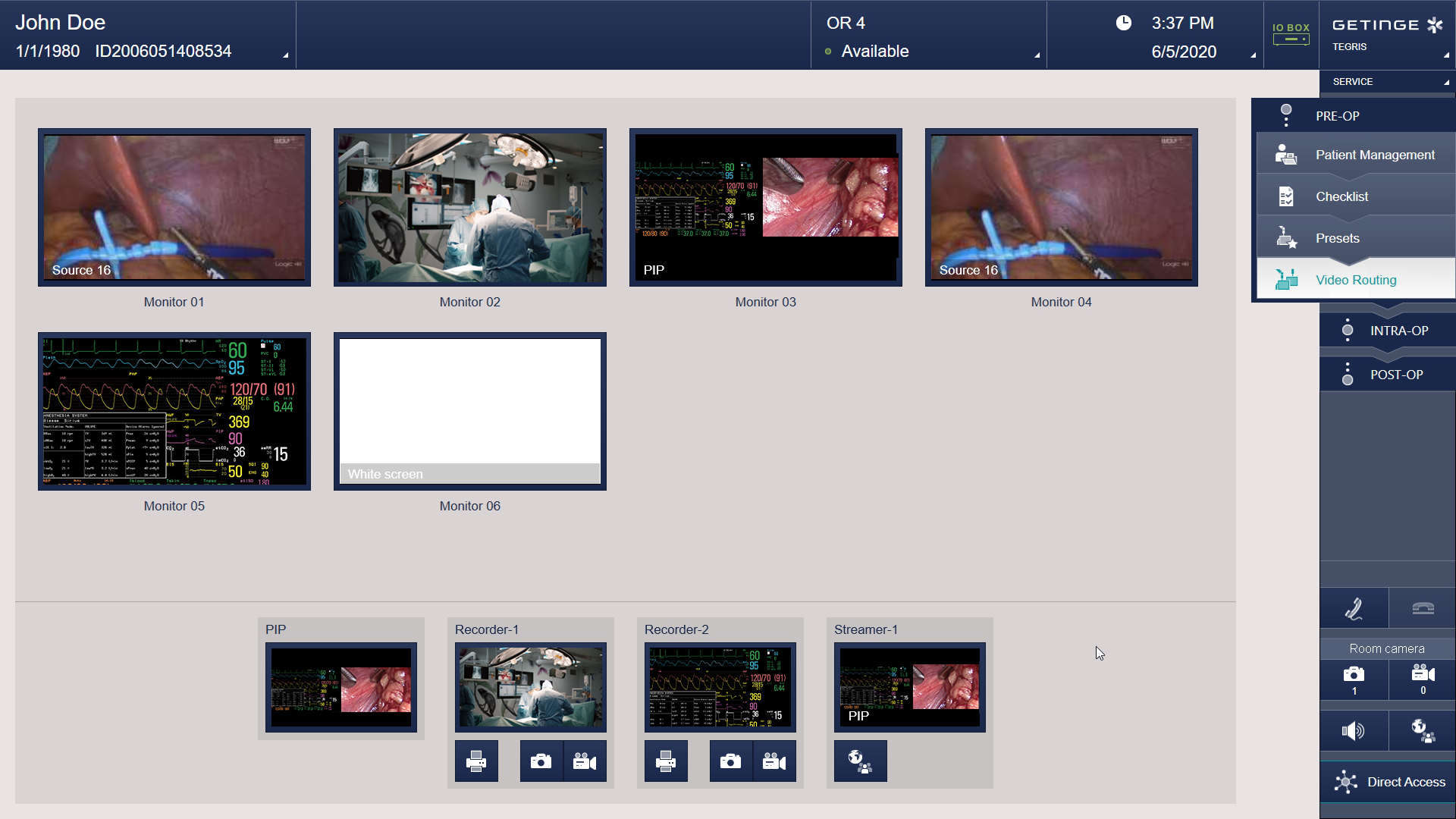Toggle the speaker audio control
1456x819 pixels.
[x=1354, y=730]
